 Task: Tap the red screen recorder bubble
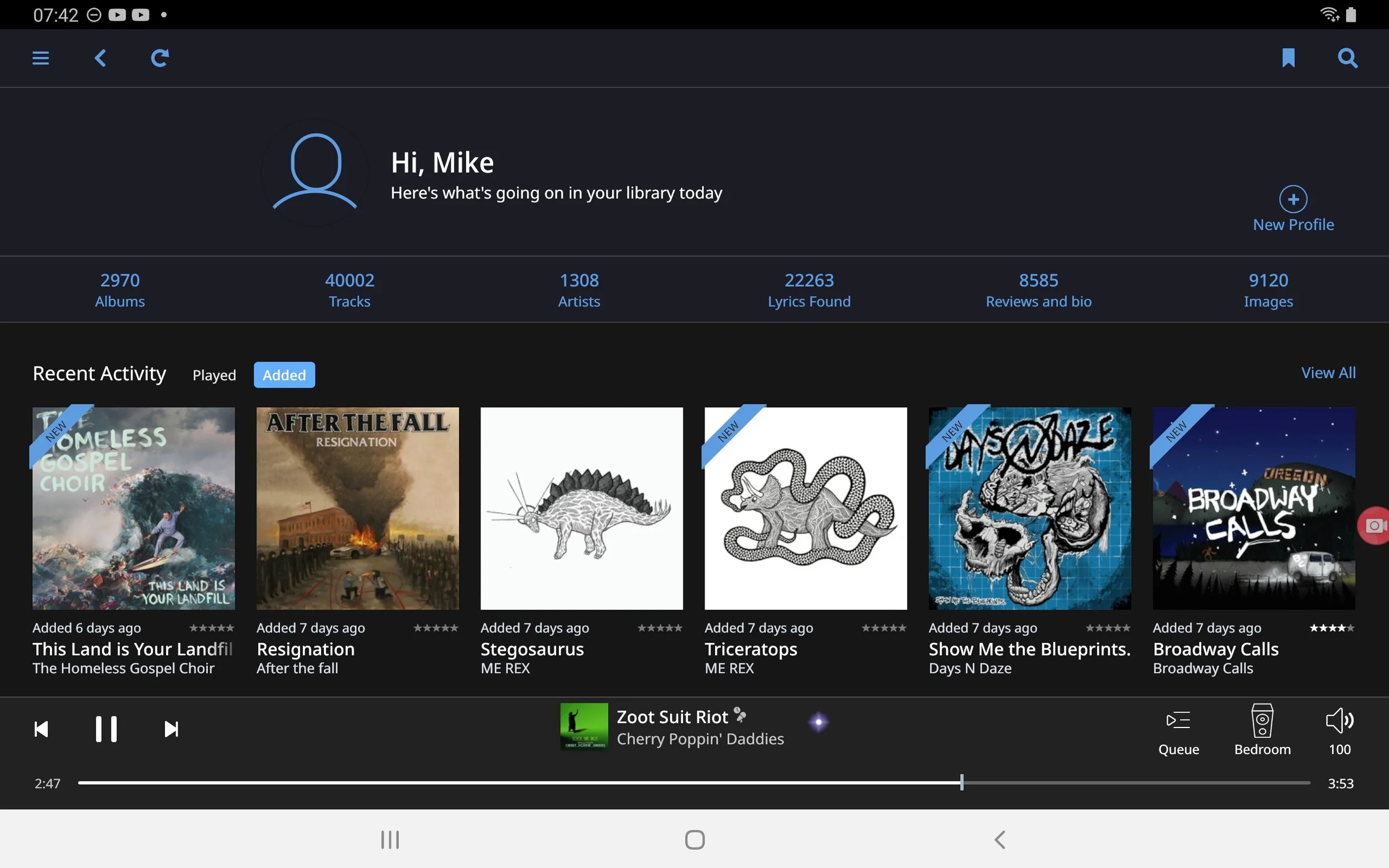coord(1373,525)
